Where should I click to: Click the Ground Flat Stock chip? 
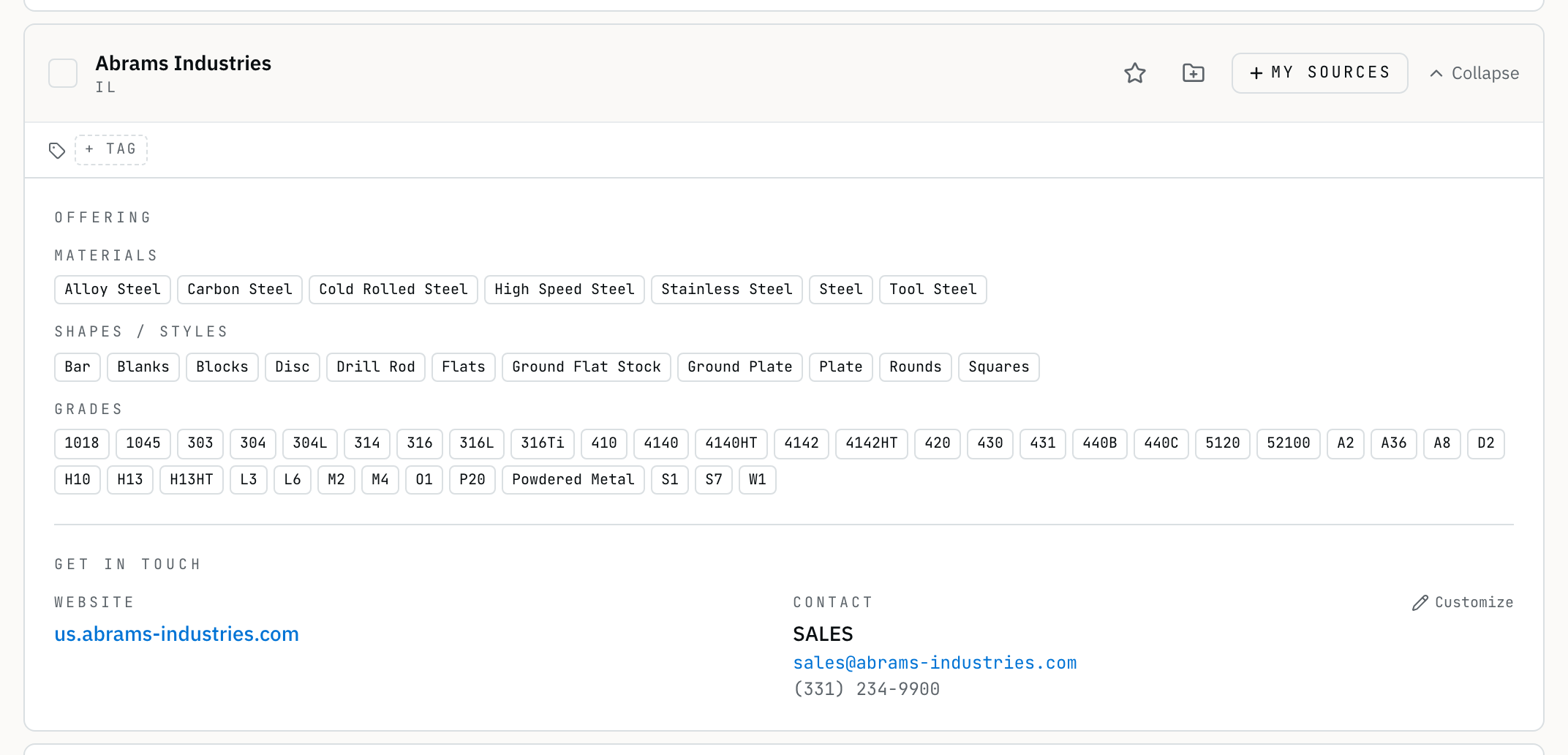(587, 367)
